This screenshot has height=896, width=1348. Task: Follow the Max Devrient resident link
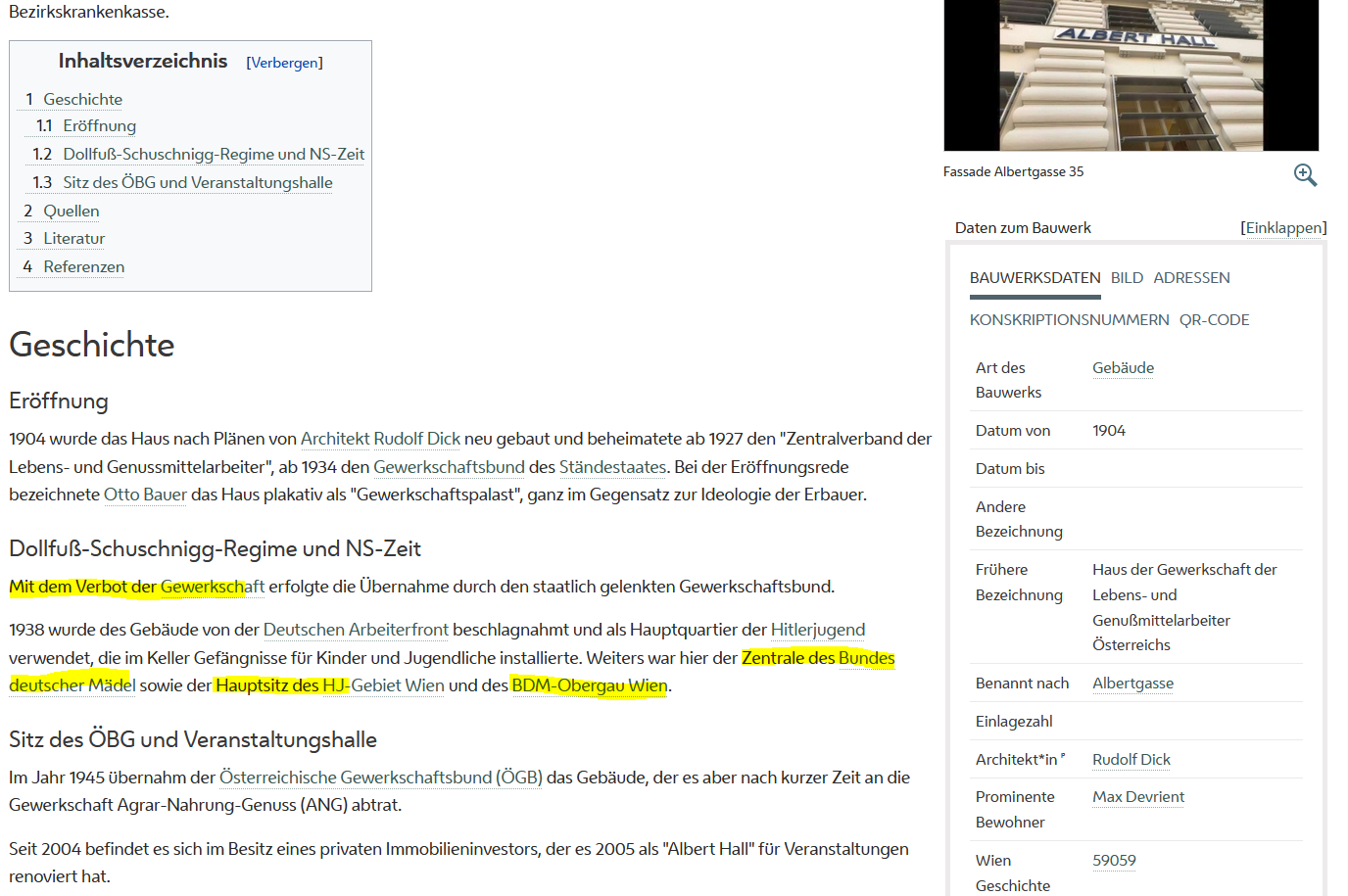[1137, 797]
